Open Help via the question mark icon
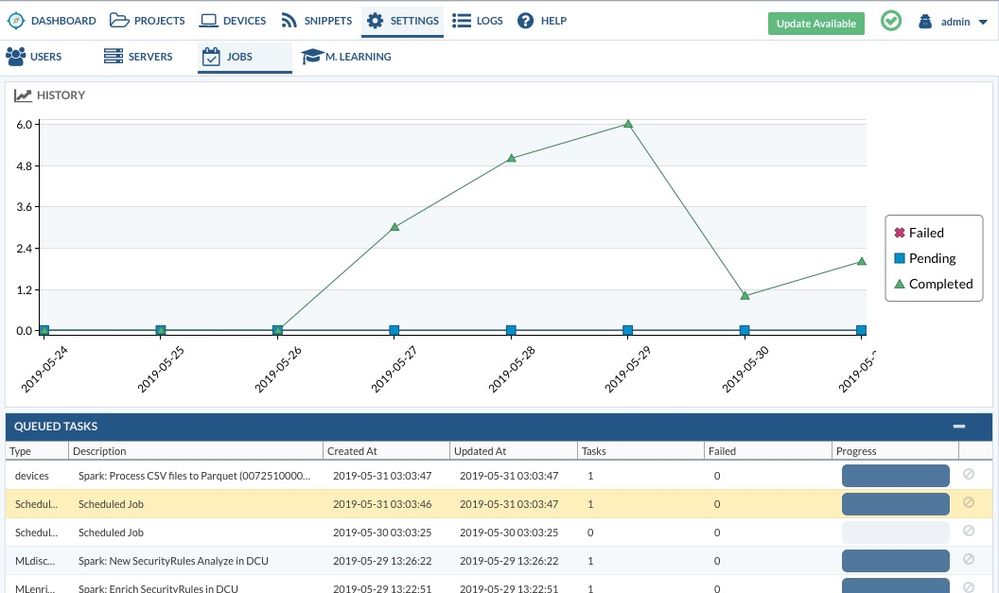Viewport: 999px width, 593px height. [x=526, y=20]
